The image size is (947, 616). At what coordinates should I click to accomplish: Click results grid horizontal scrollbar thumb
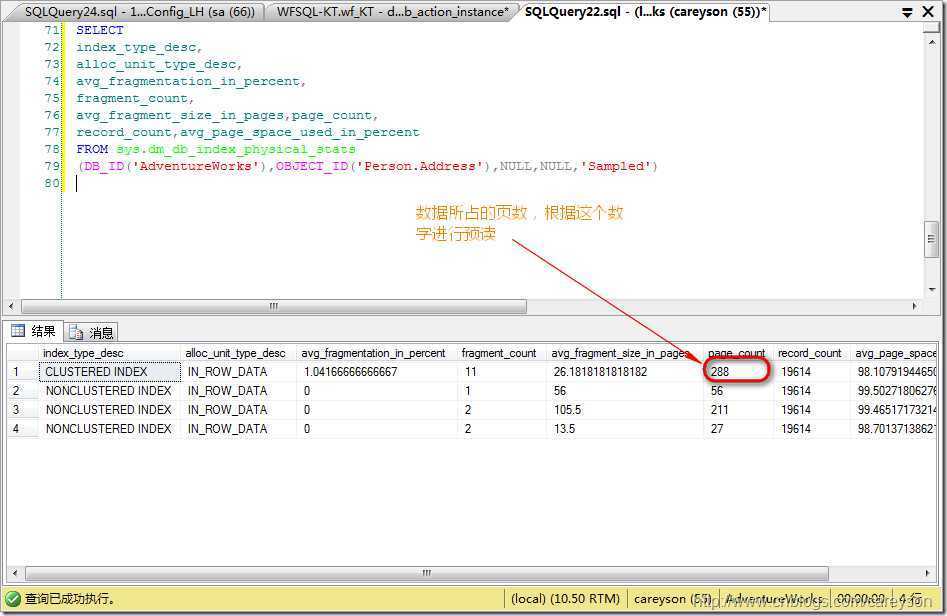click(x=426, y=573)
